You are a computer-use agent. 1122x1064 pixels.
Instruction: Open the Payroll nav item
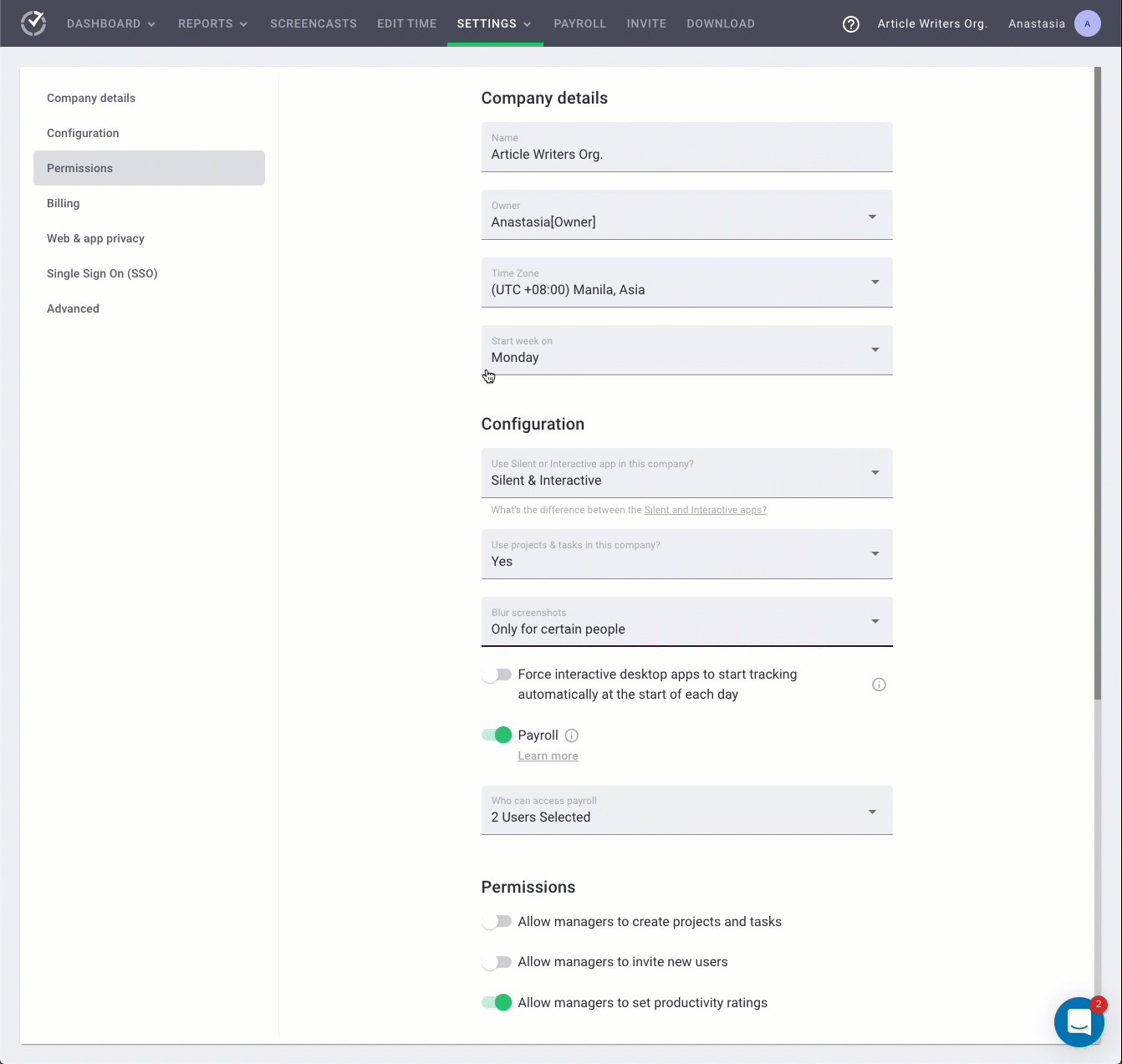click(580, 23)
